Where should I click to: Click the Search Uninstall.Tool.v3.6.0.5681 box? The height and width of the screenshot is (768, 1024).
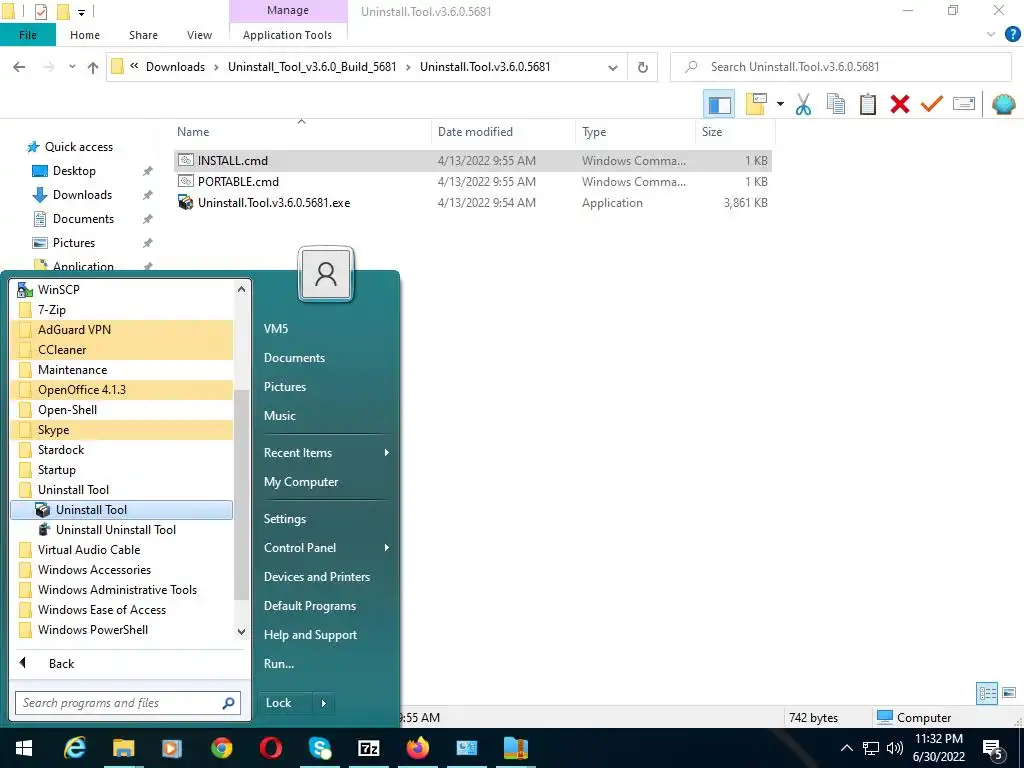(x=842, y=67)
